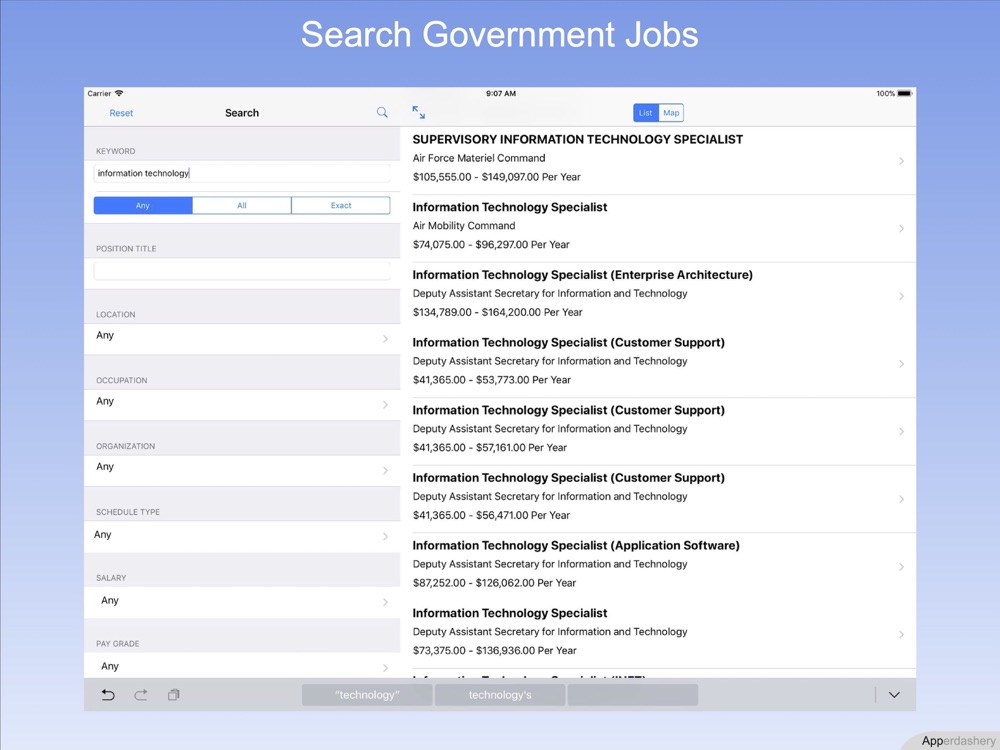Switch results to Map view
Screen dimensions: 1000x750
(671, 113)
